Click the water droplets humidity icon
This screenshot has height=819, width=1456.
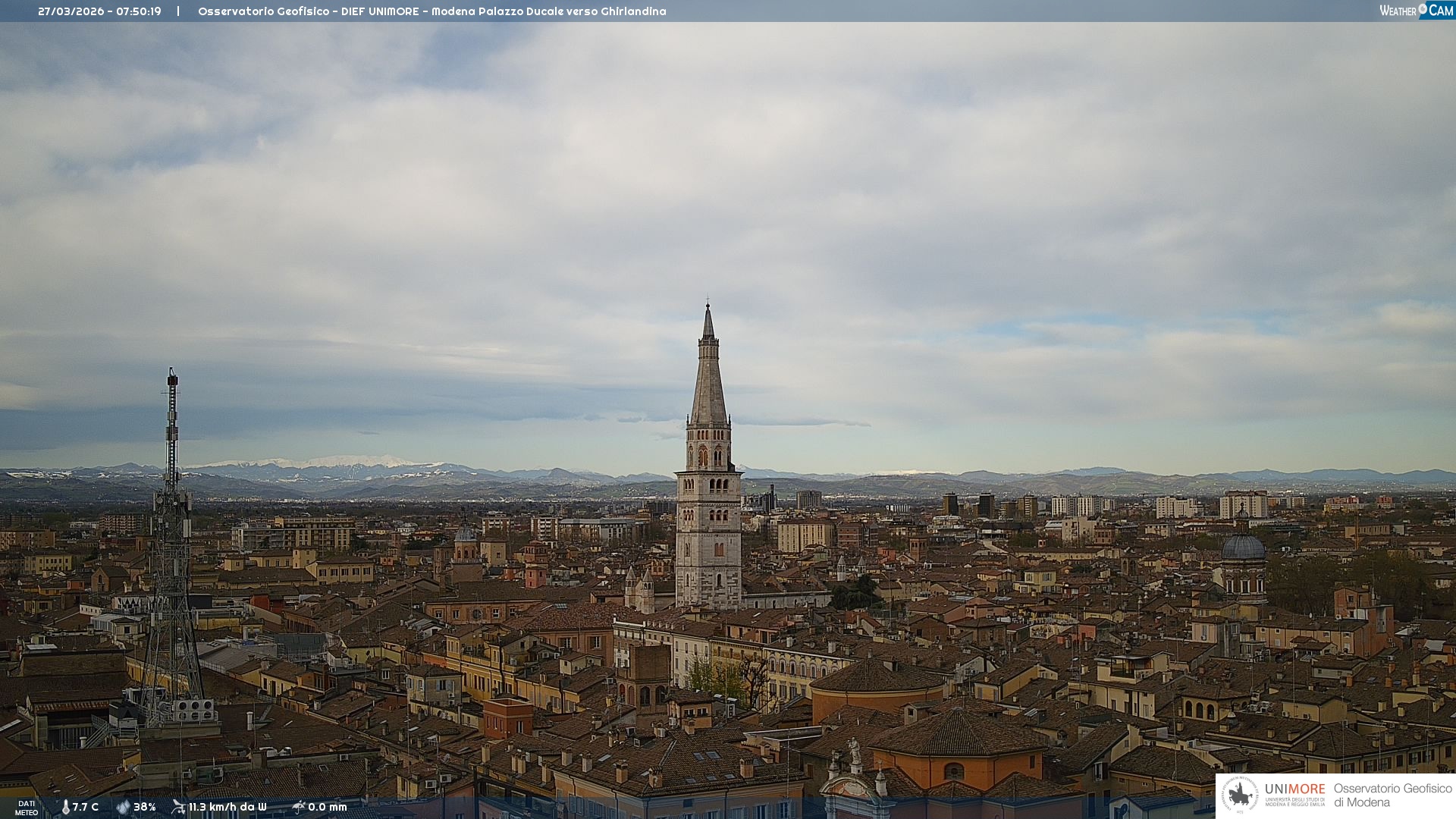[x=123, y=807]
